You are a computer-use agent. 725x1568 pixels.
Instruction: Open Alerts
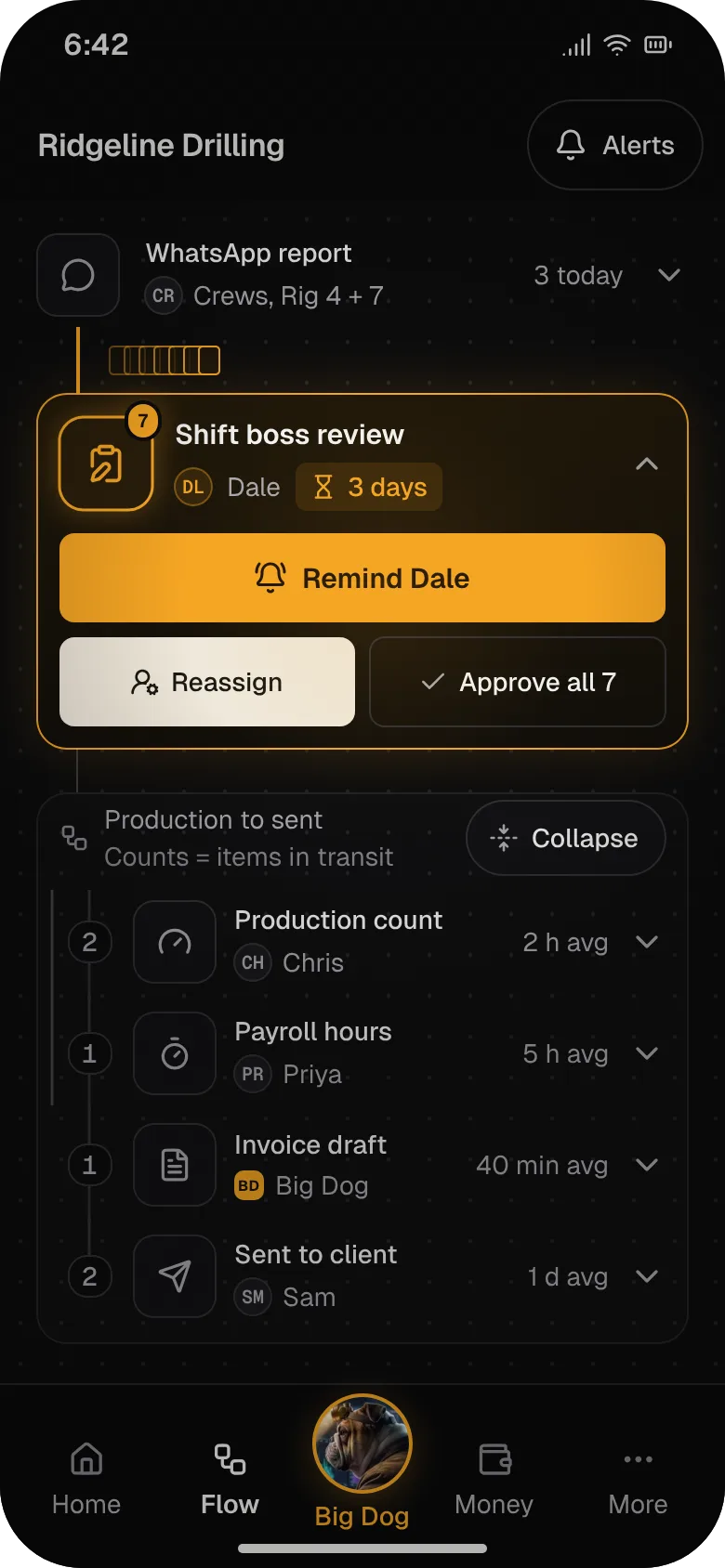coord(615,145)
